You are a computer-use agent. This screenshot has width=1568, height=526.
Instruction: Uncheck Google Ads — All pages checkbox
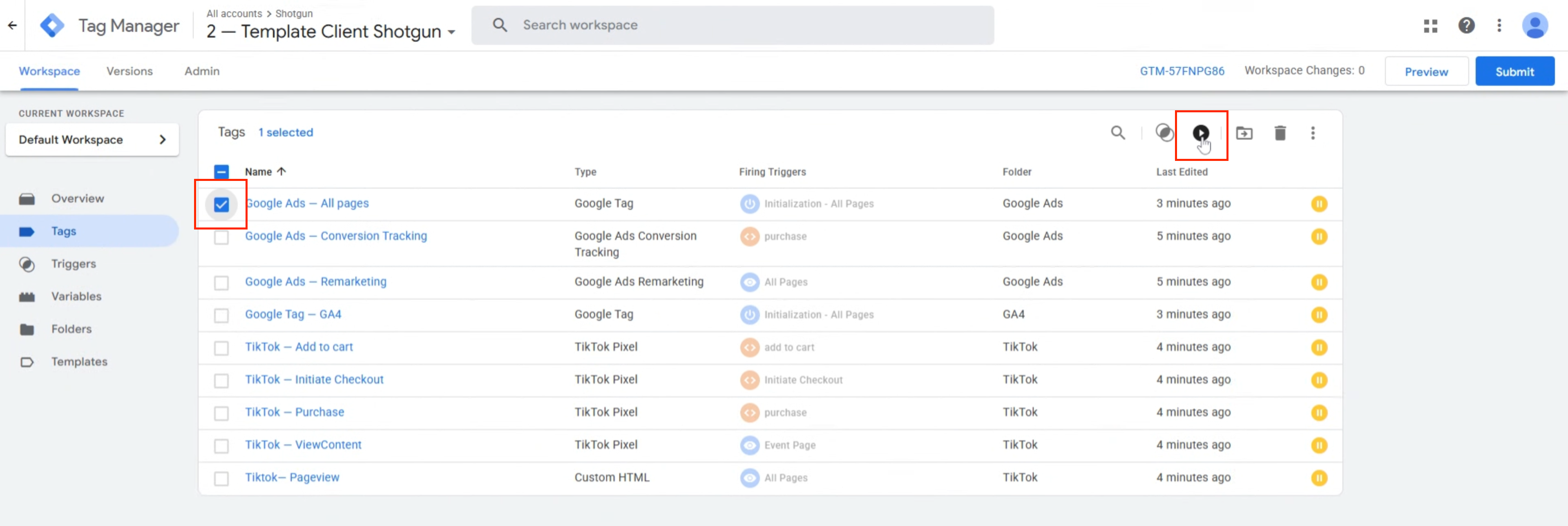click(x=221, y=204)
